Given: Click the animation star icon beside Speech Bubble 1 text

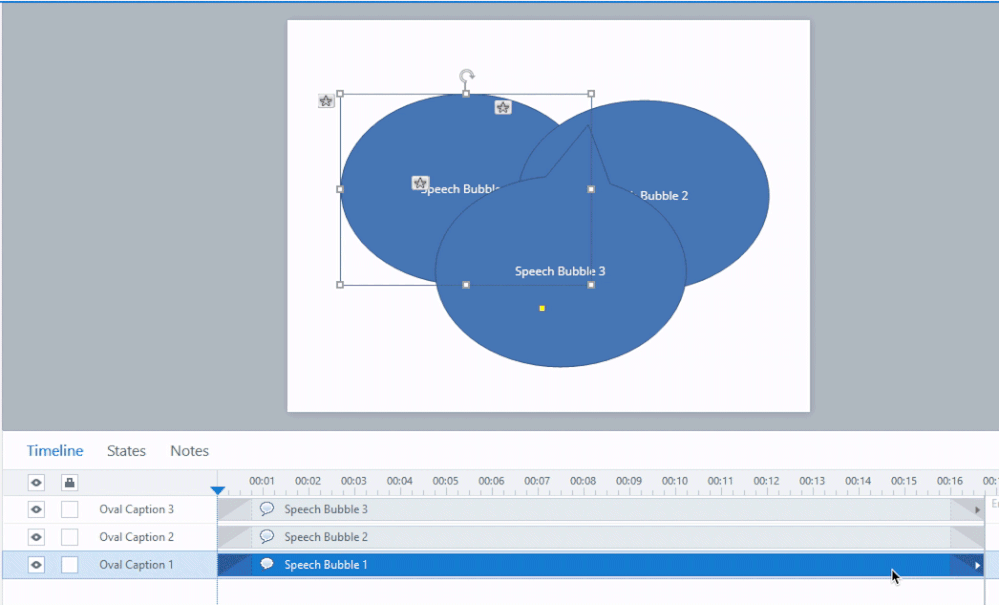Looking at the screenshot, I should [421, 183].
